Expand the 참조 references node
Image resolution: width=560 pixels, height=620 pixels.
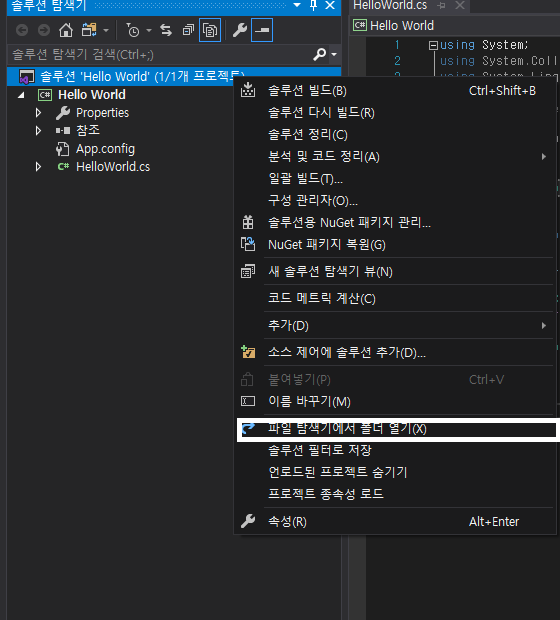click(38, 130)
